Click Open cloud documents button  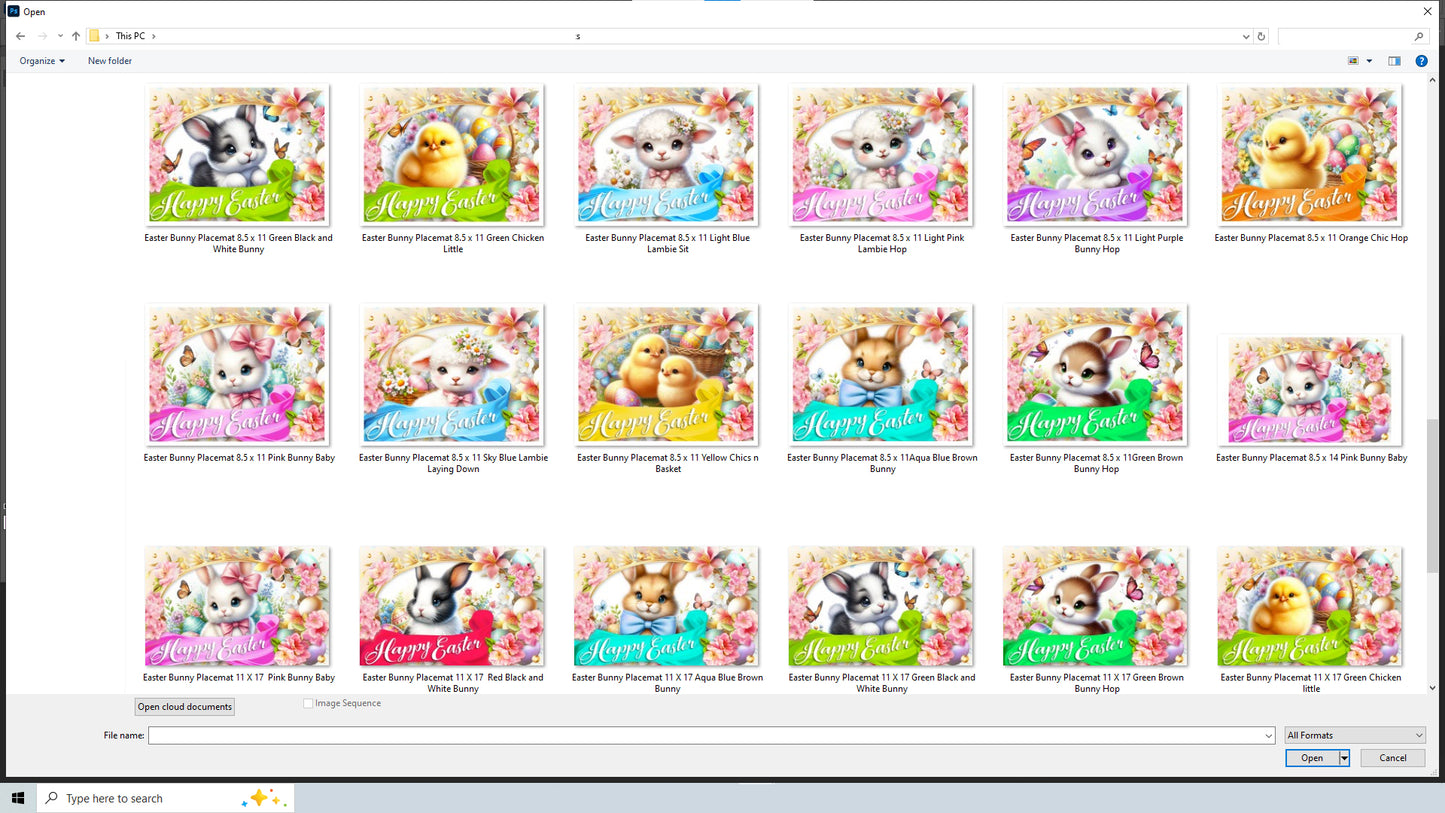coord(185,707)
